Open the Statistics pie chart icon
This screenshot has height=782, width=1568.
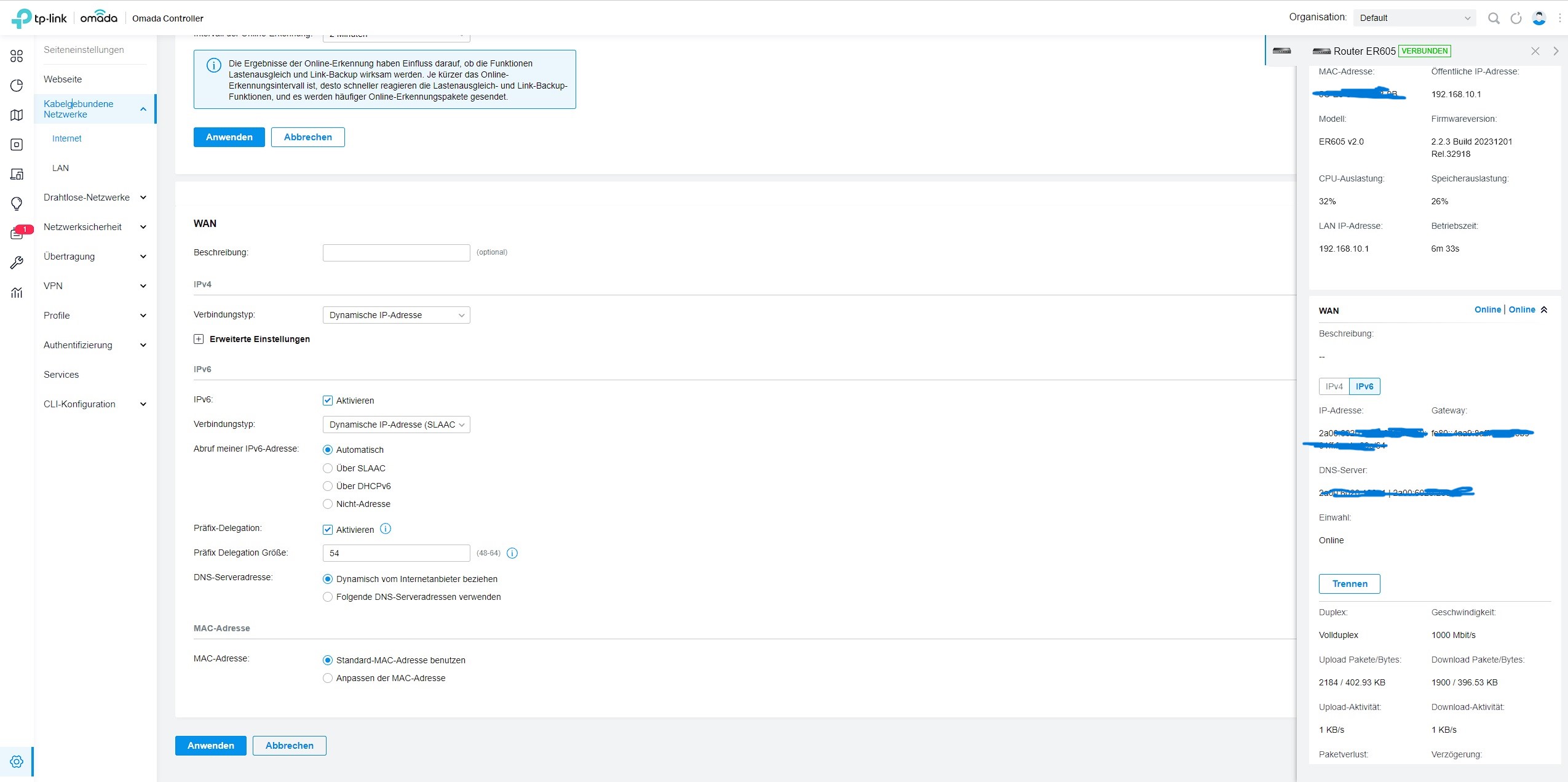(x=17, y=86)
